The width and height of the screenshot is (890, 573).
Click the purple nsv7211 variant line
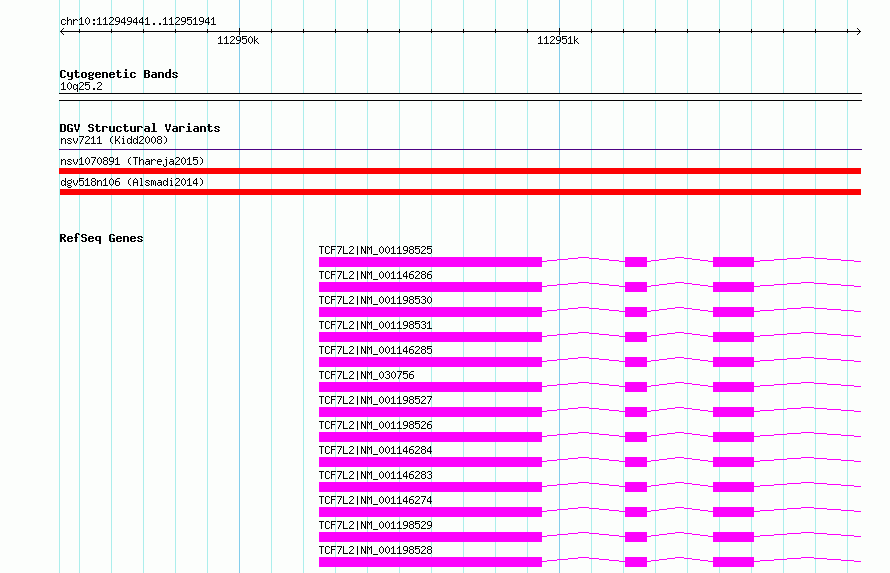coord(460,150)
